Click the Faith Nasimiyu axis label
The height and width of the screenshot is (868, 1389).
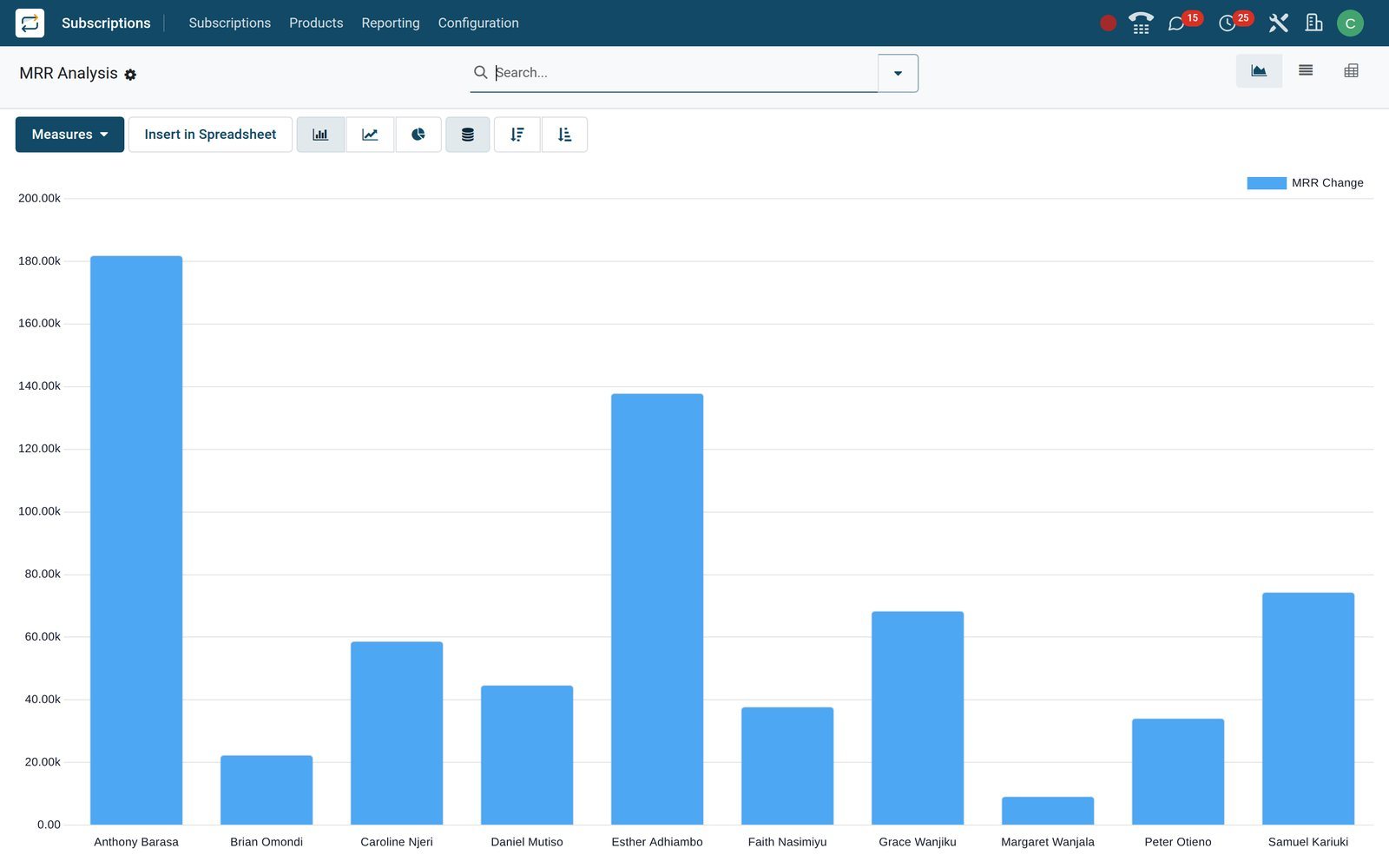pyautogui.click(x=787, y=842)
